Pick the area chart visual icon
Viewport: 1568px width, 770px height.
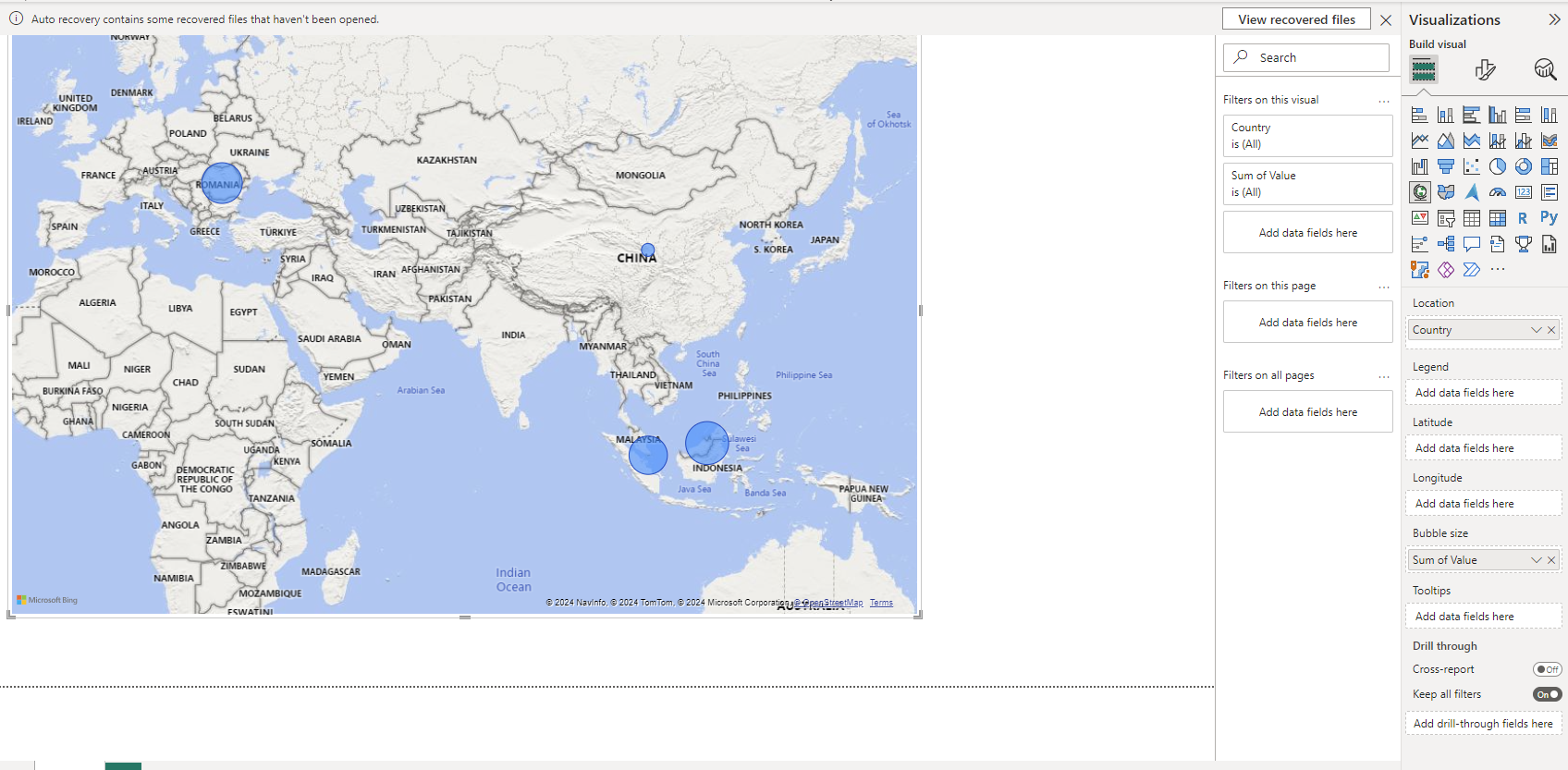(x=1446, y=141)
